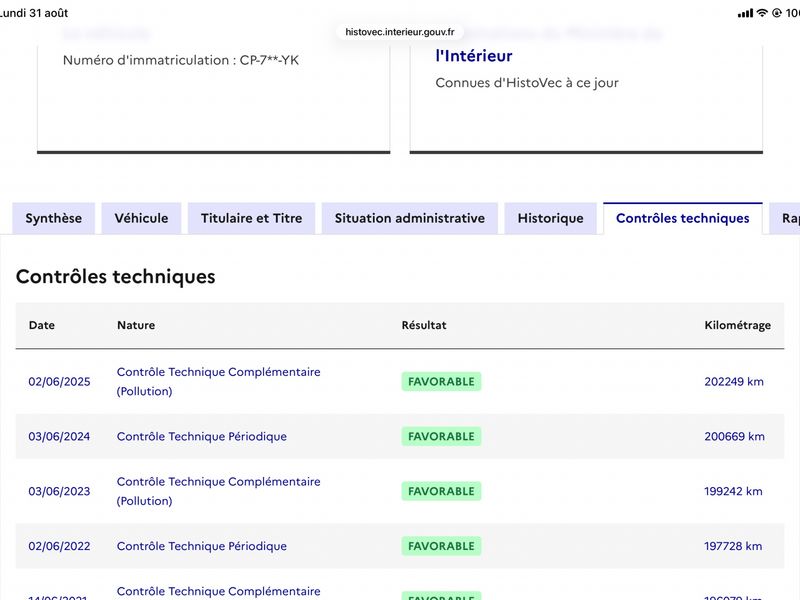This screenshot has width=800, height=600.
Task: Click the Date column header
Action: point(42,325)
